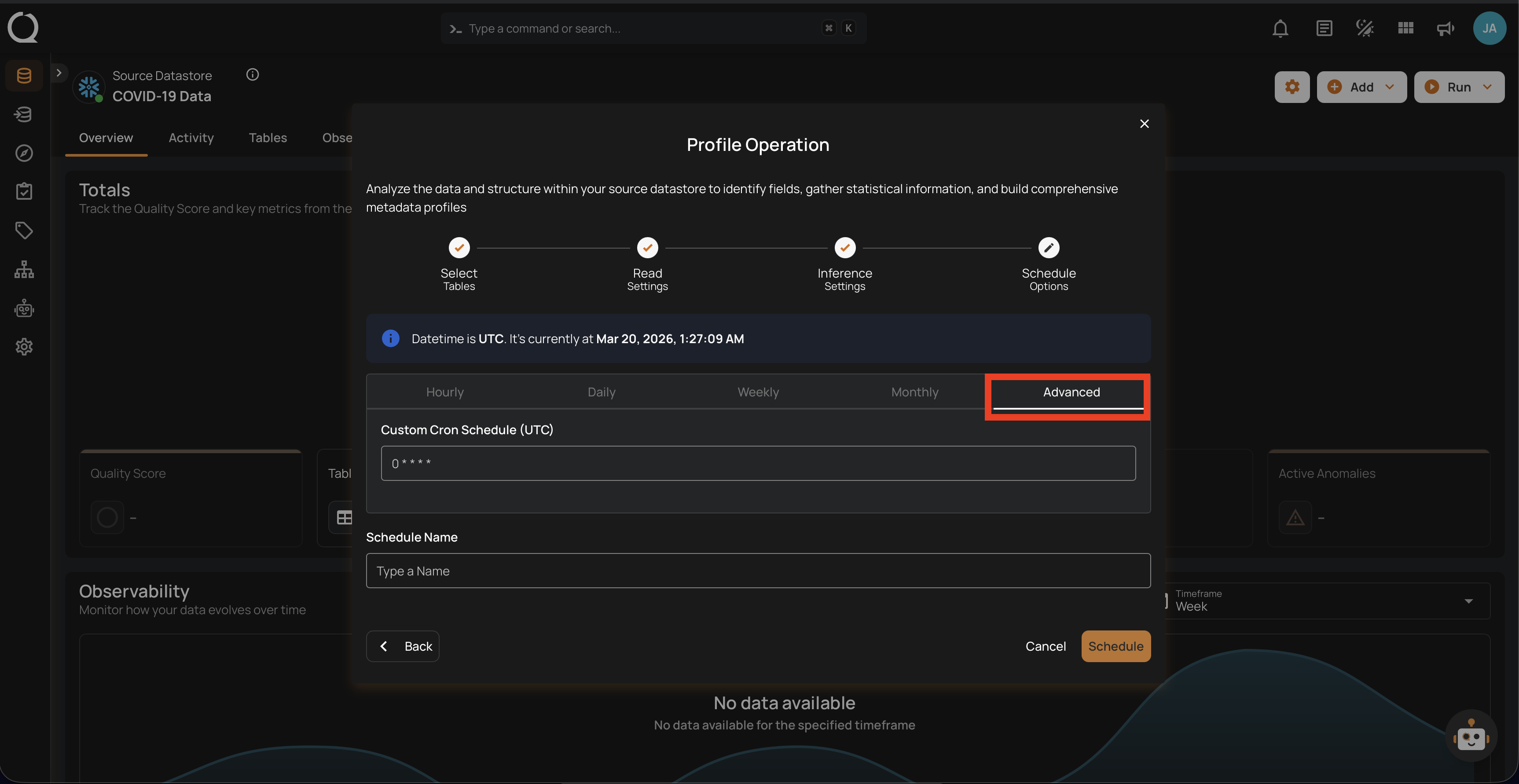
Task: Open the megaphone announcements icon
Action: (x=1445, y=28)
